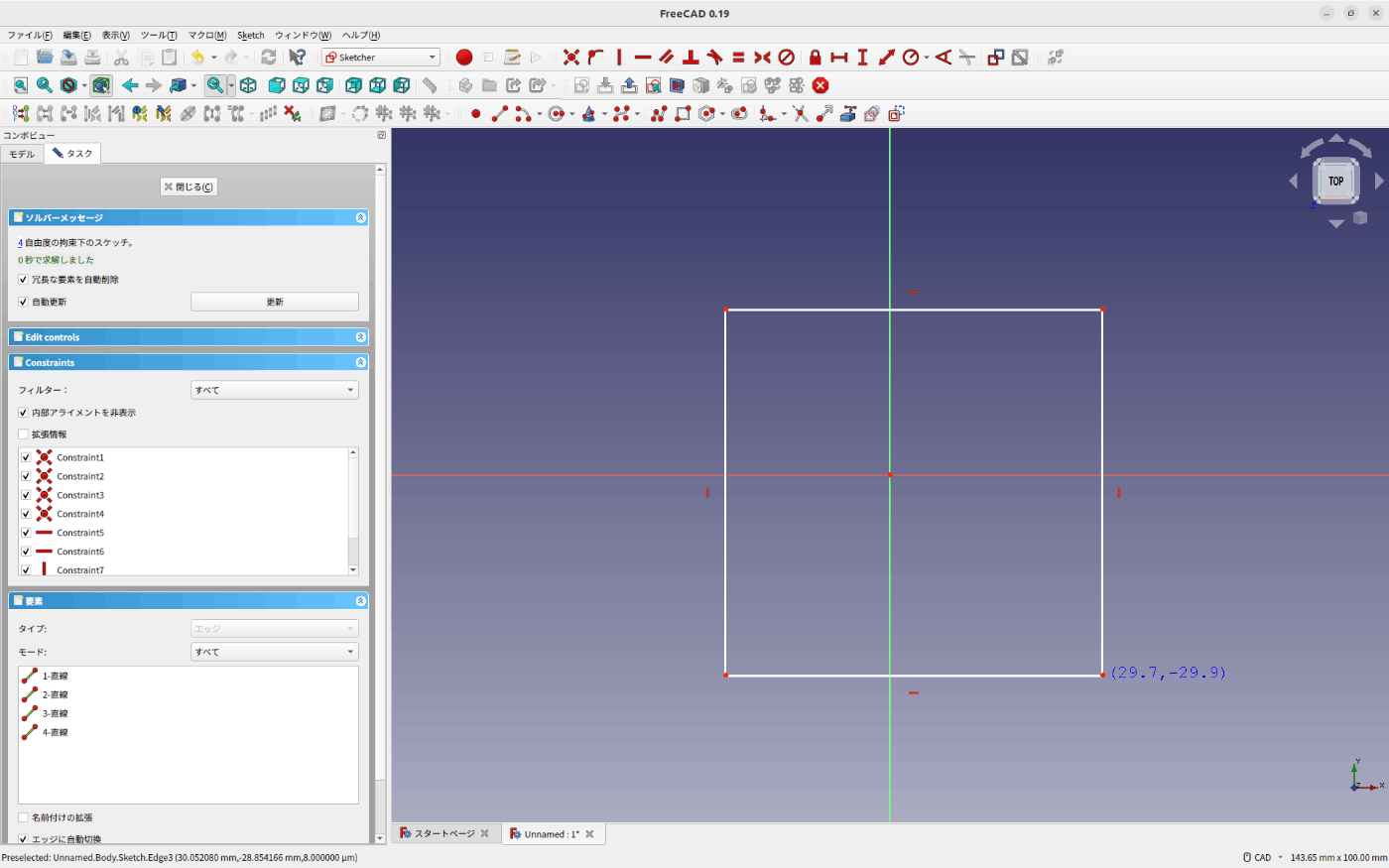Screen dimensions: 1389x868
Task: Open the constraints フィルター dropdown
Action: [x=275, y=390]
